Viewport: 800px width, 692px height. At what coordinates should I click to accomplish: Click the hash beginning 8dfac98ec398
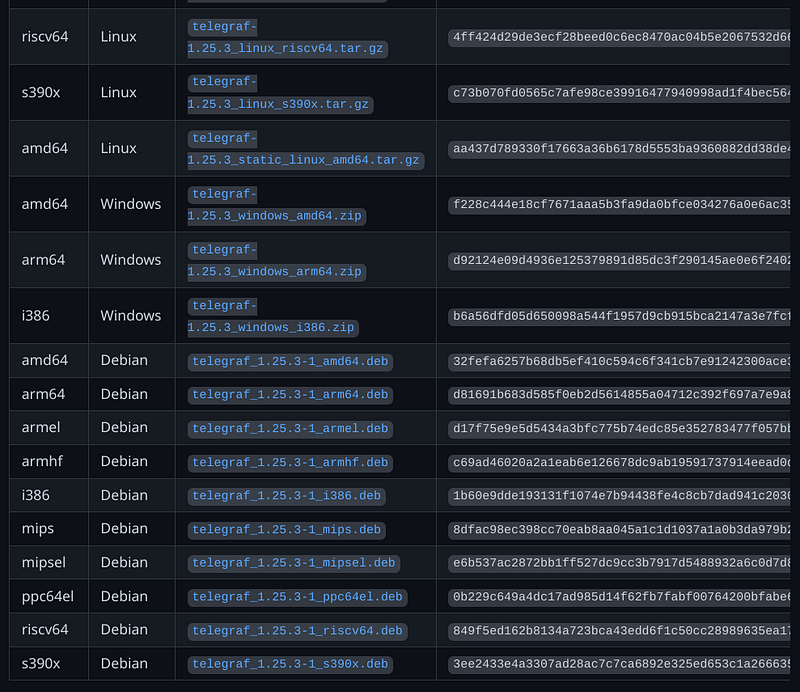point(619,529)
